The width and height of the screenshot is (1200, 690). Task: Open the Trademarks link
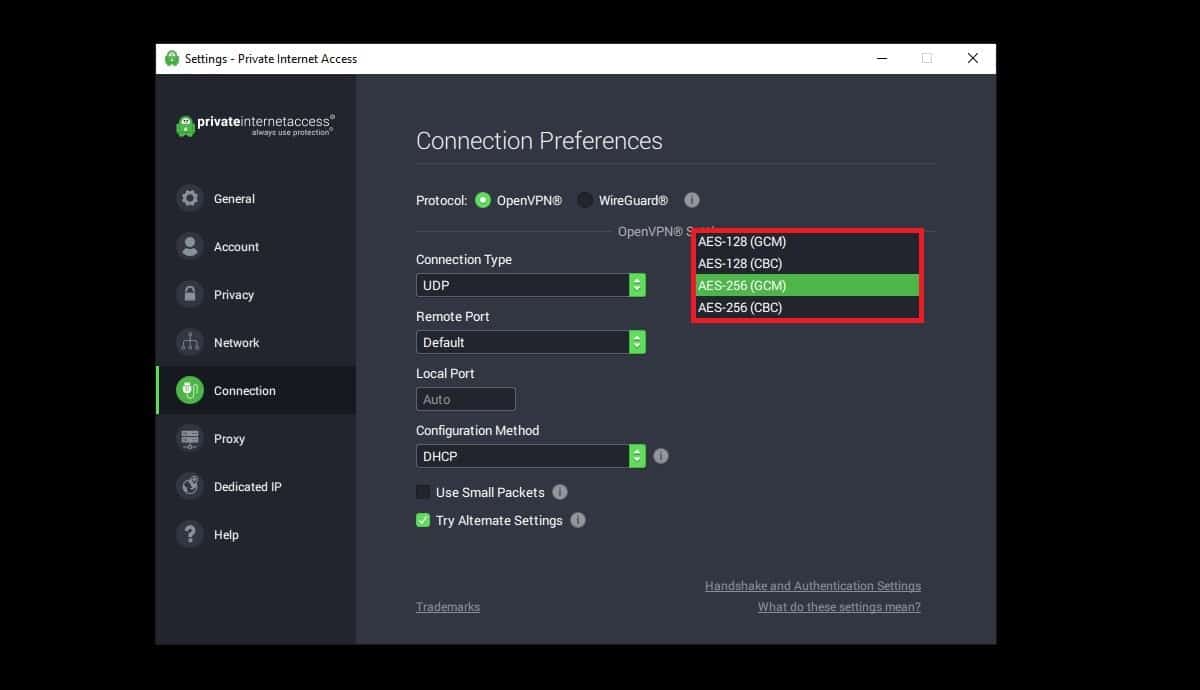(x=448, y=607)
